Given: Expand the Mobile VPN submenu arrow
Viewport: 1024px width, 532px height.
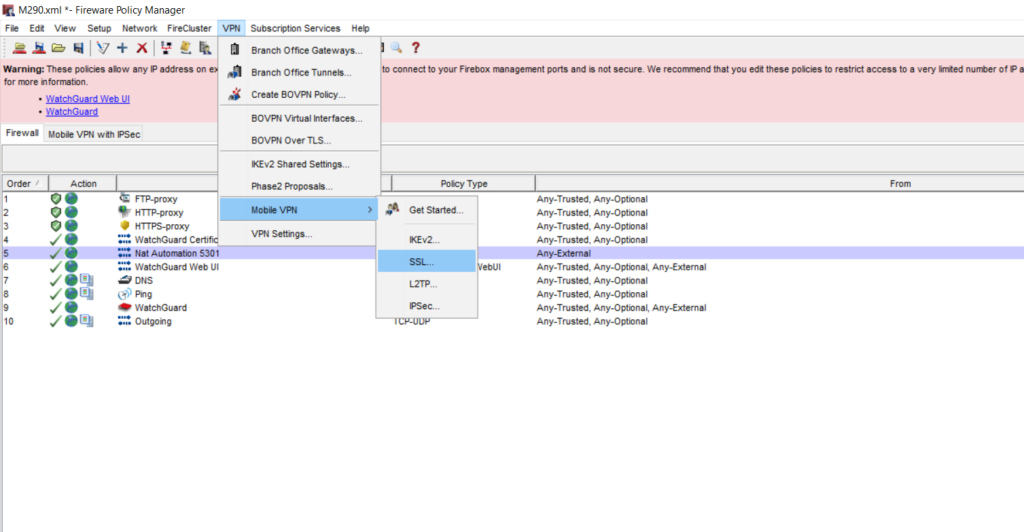Looking at the screenshot, I should pos(370,210).
